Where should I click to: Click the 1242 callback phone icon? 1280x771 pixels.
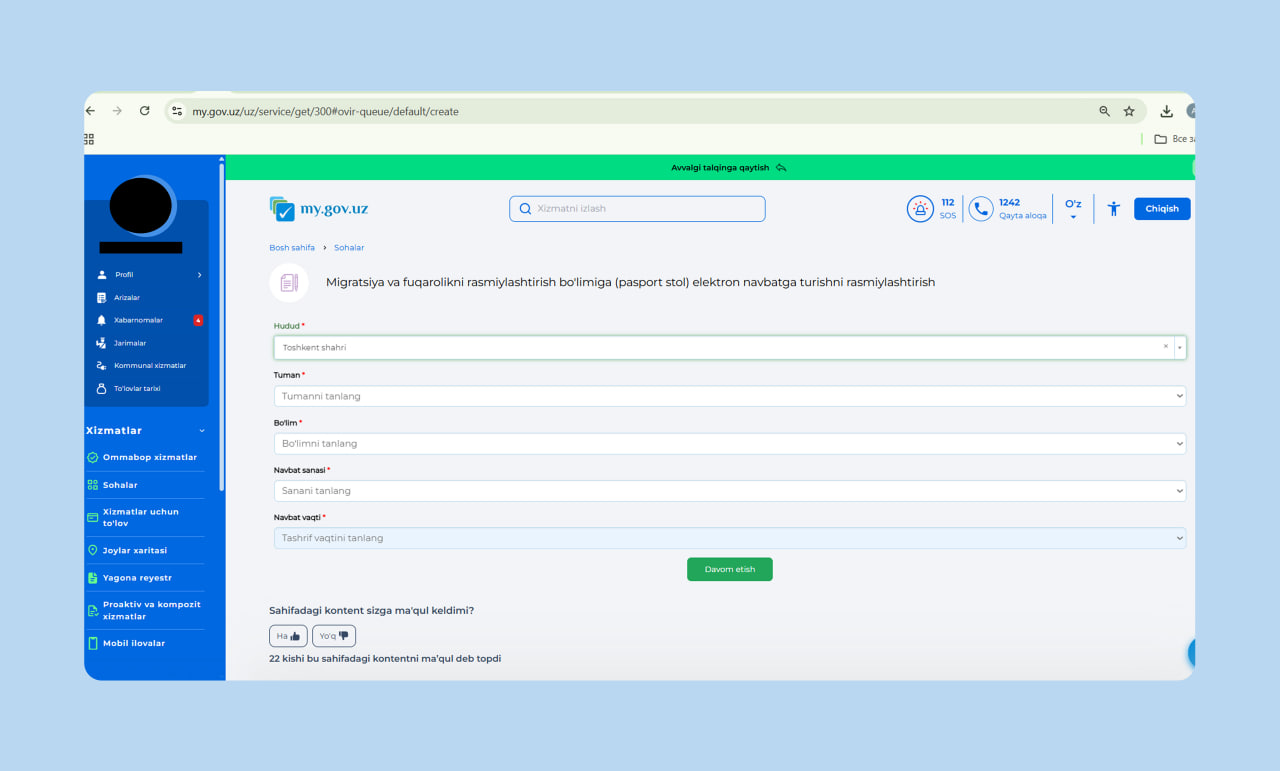click(981, 209)
